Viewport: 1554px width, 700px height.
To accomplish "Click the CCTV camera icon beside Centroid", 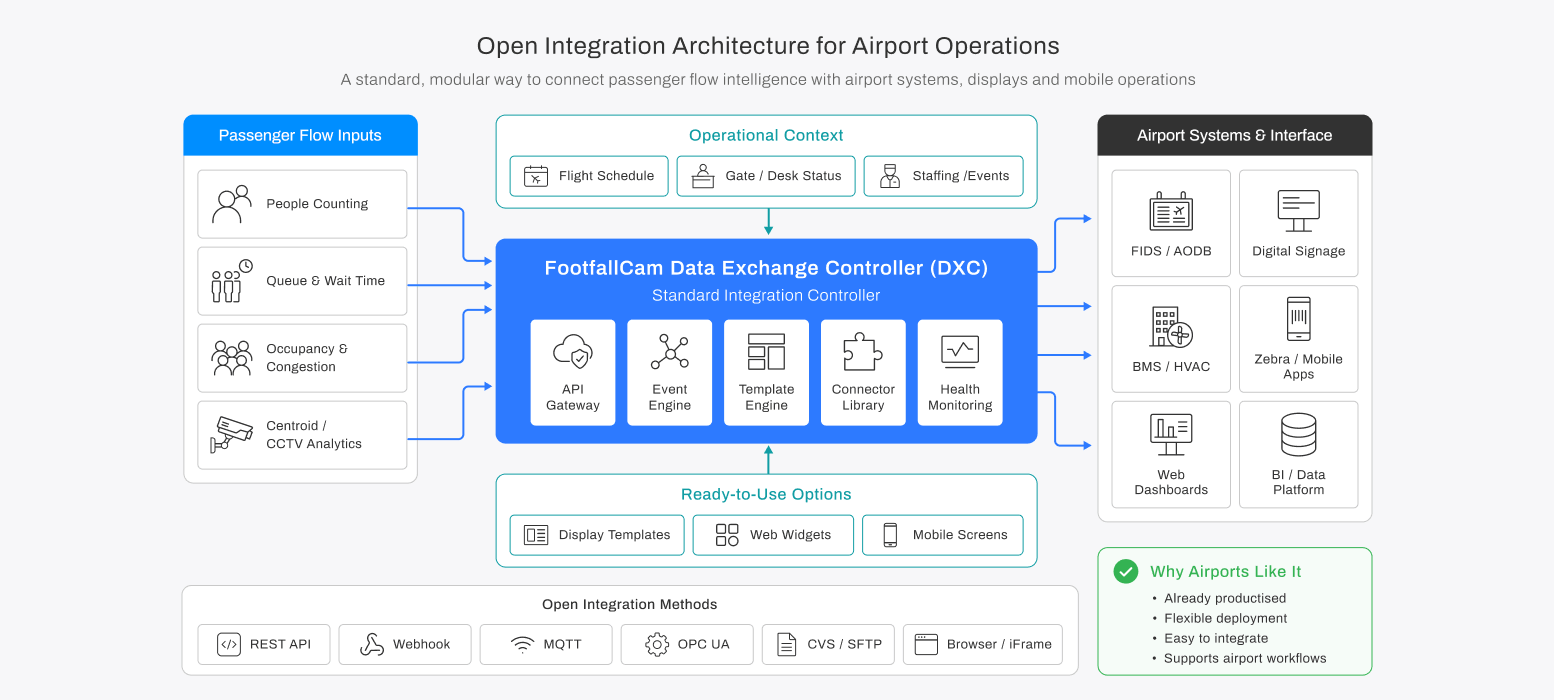I will click(x=232, y=435).
